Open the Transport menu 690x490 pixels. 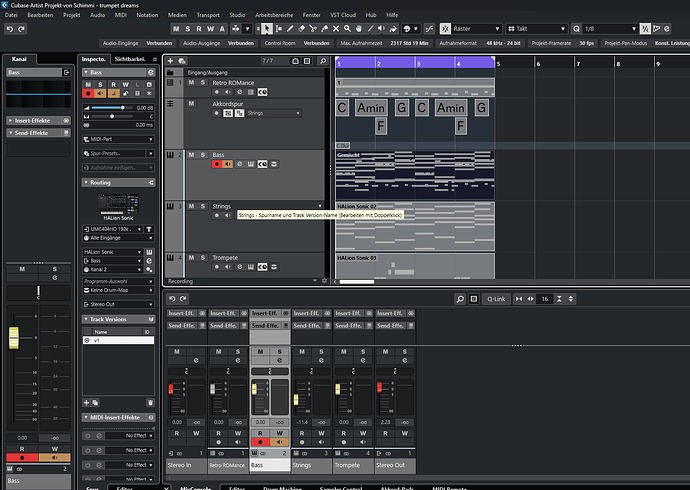207,16
